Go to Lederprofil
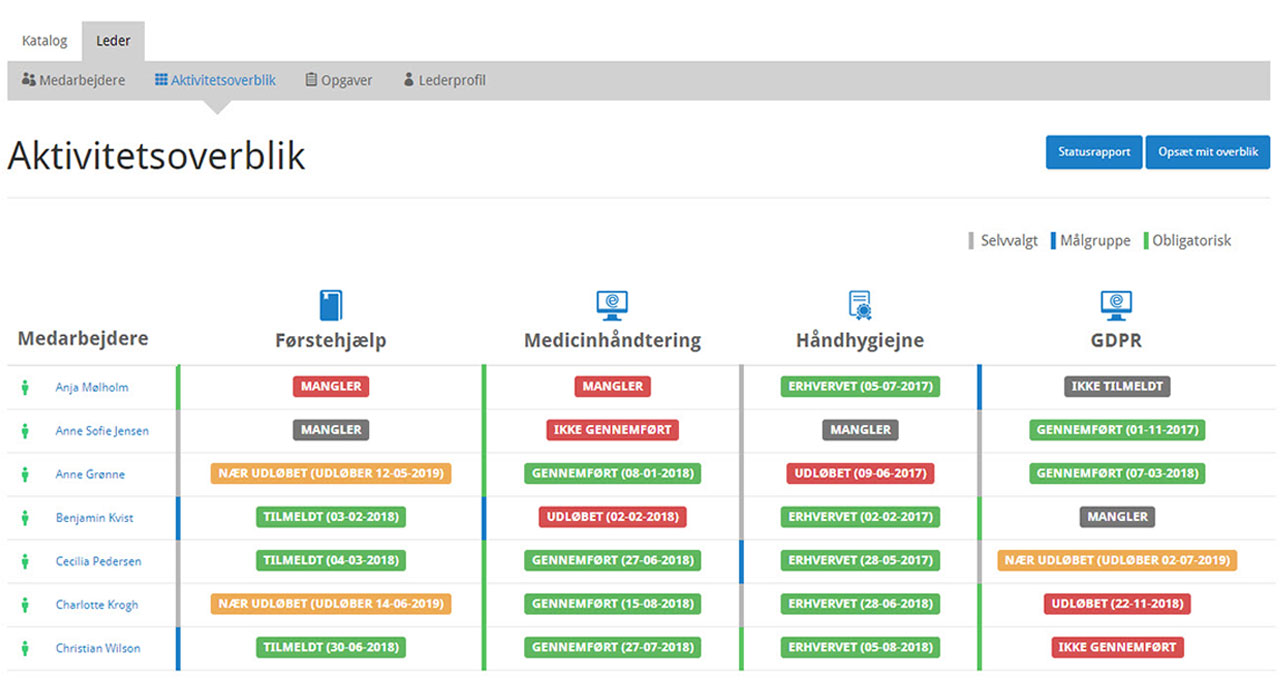The height and width of the screenshot is (700, 1280). 444,80
